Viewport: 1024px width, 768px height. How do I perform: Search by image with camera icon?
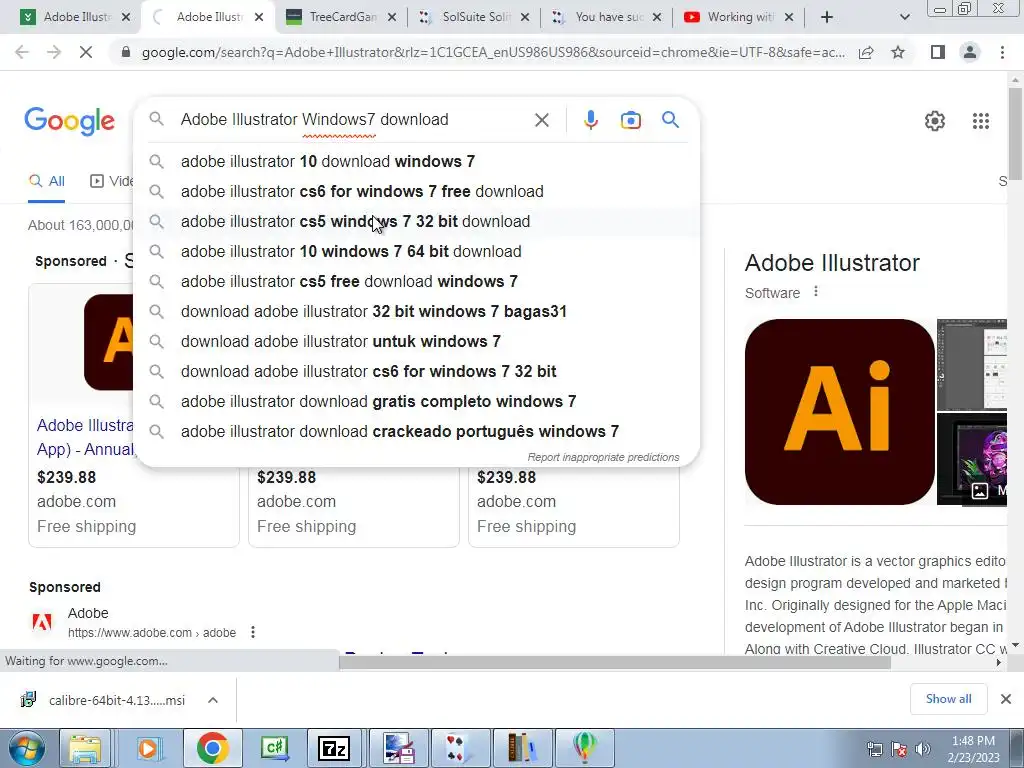630,120
